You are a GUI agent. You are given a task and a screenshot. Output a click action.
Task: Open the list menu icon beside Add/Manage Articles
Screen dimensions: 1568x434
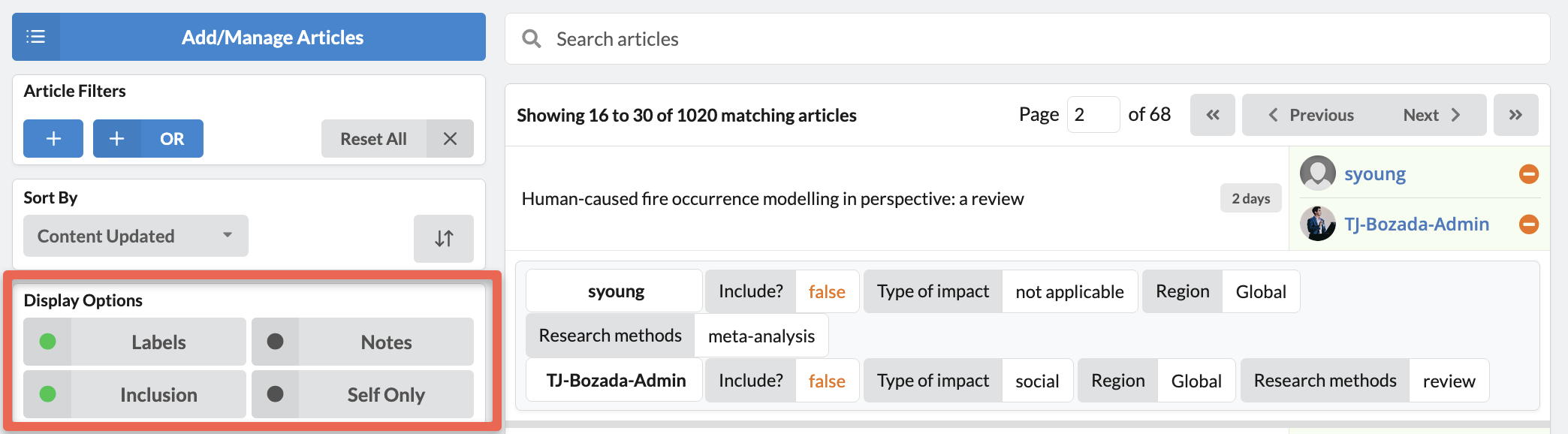pos(36,37)
